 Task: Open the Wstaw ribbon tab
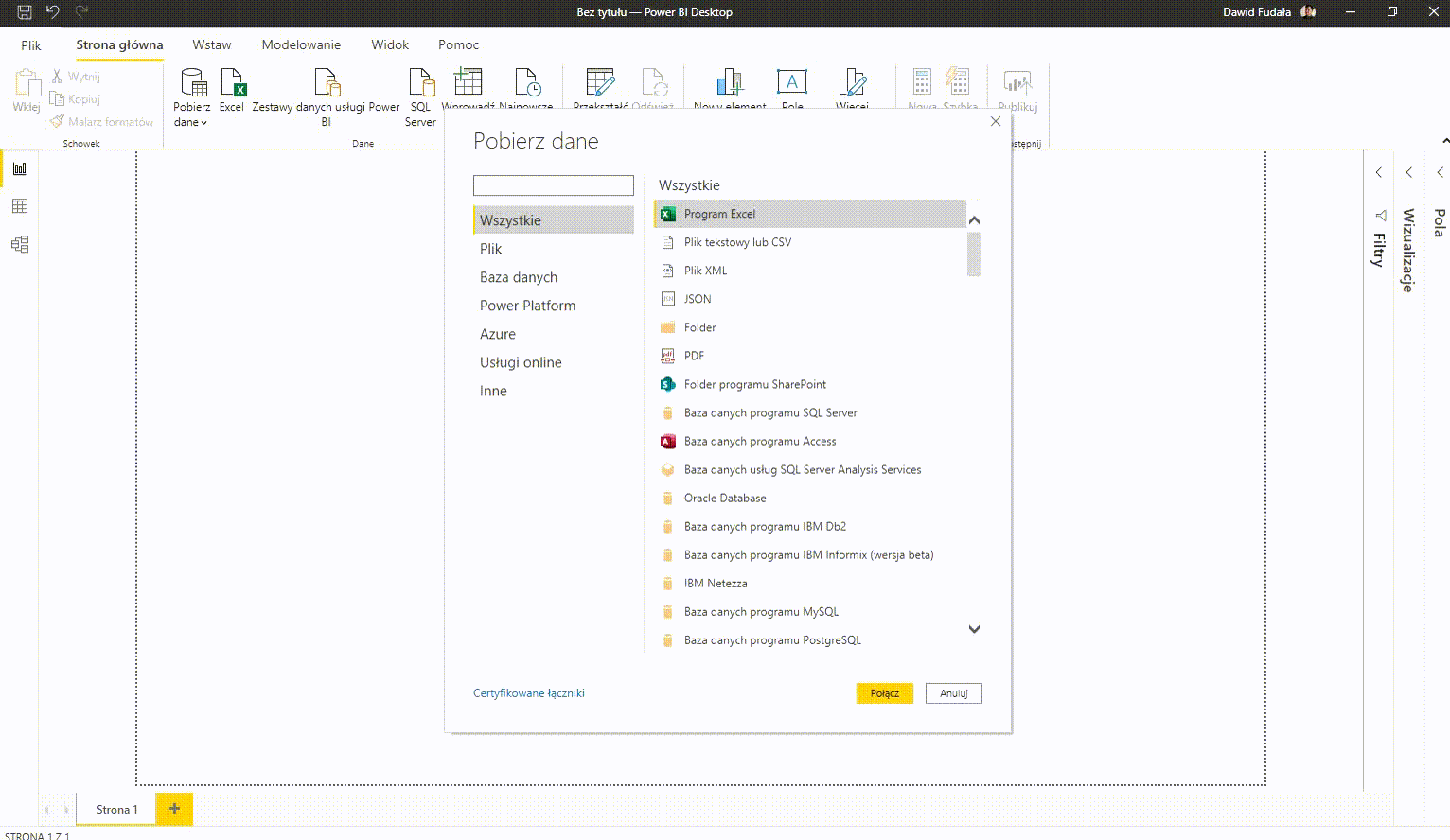[x=212, y=44]
